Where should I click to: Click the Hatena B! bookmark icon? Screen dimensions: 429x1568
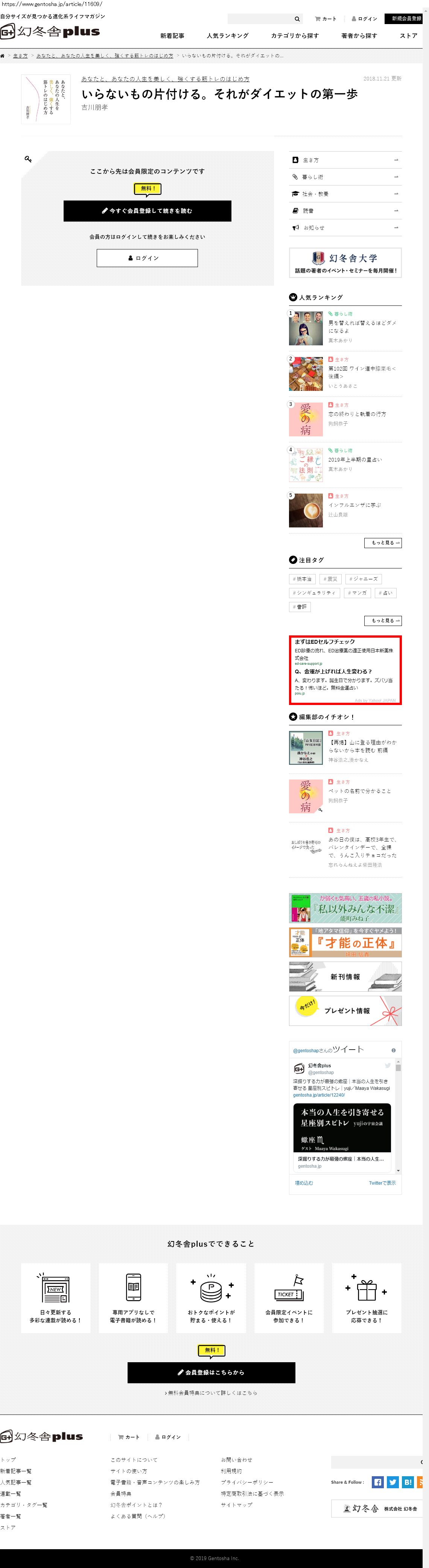408,1482
